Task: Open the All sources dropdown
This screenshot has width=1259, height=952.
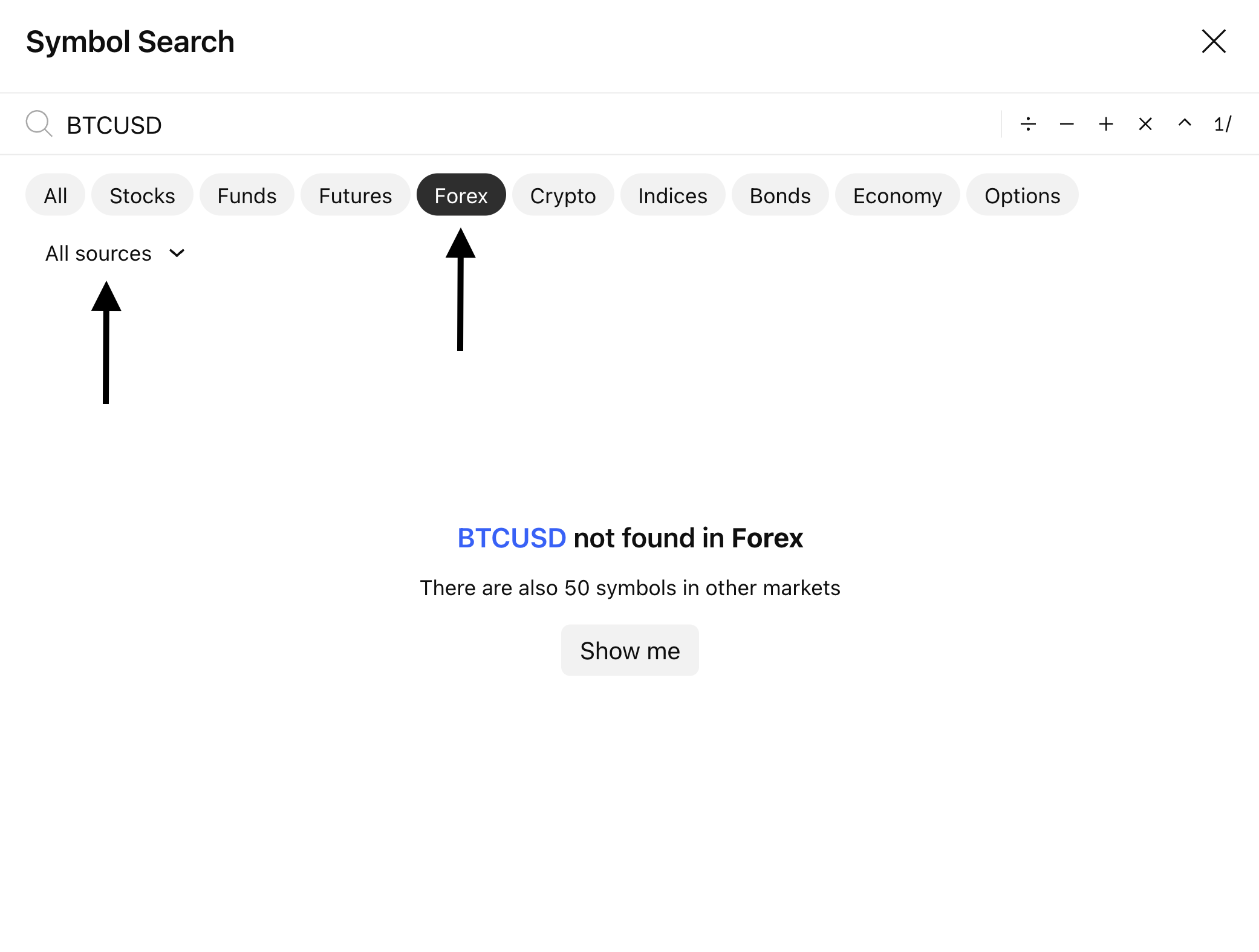Action: 99,253
